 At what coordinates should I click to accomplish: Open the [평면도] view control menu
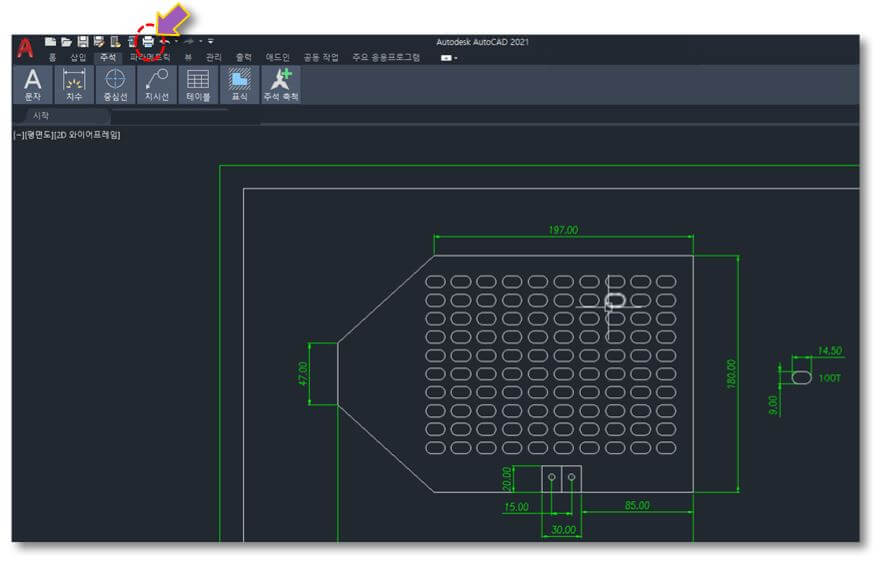pos(39,135)
